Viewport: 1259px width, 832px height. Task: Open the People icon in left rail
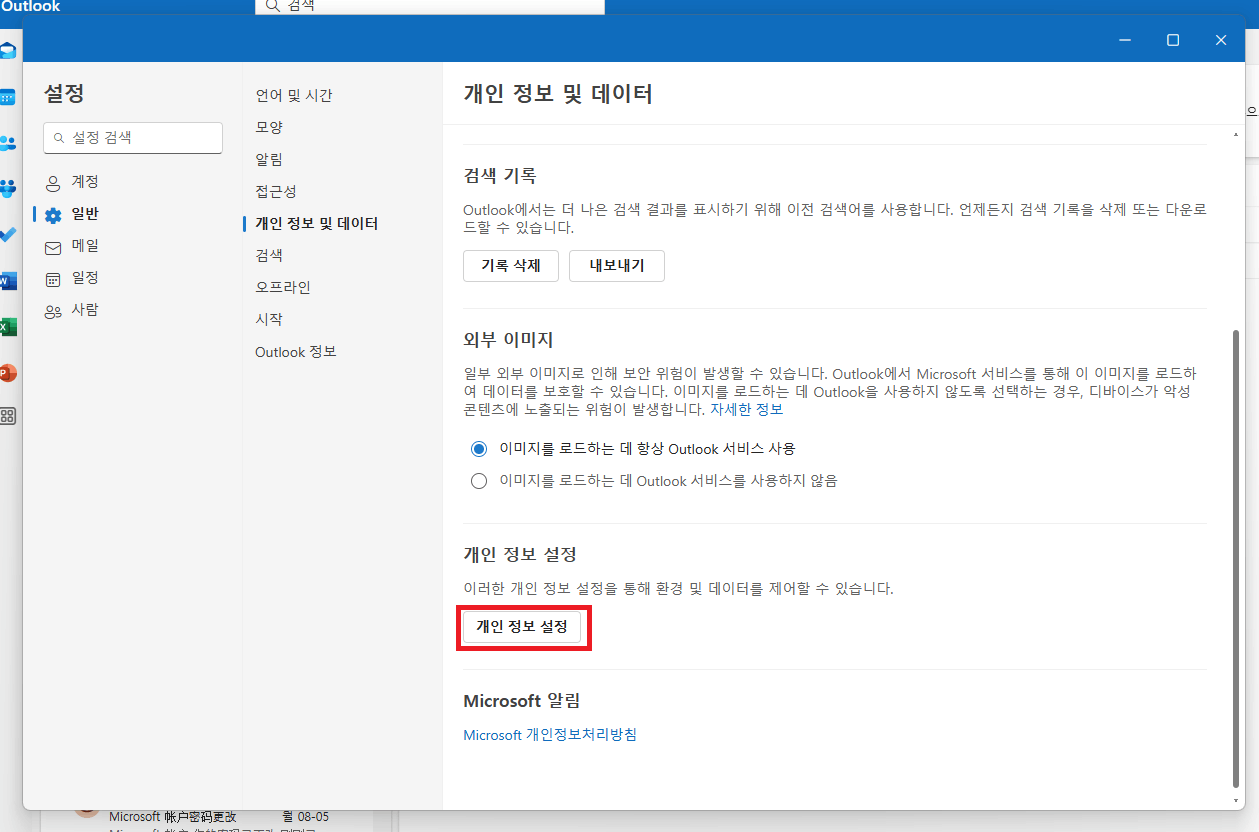pyautogui.click(x=7, y=142)
